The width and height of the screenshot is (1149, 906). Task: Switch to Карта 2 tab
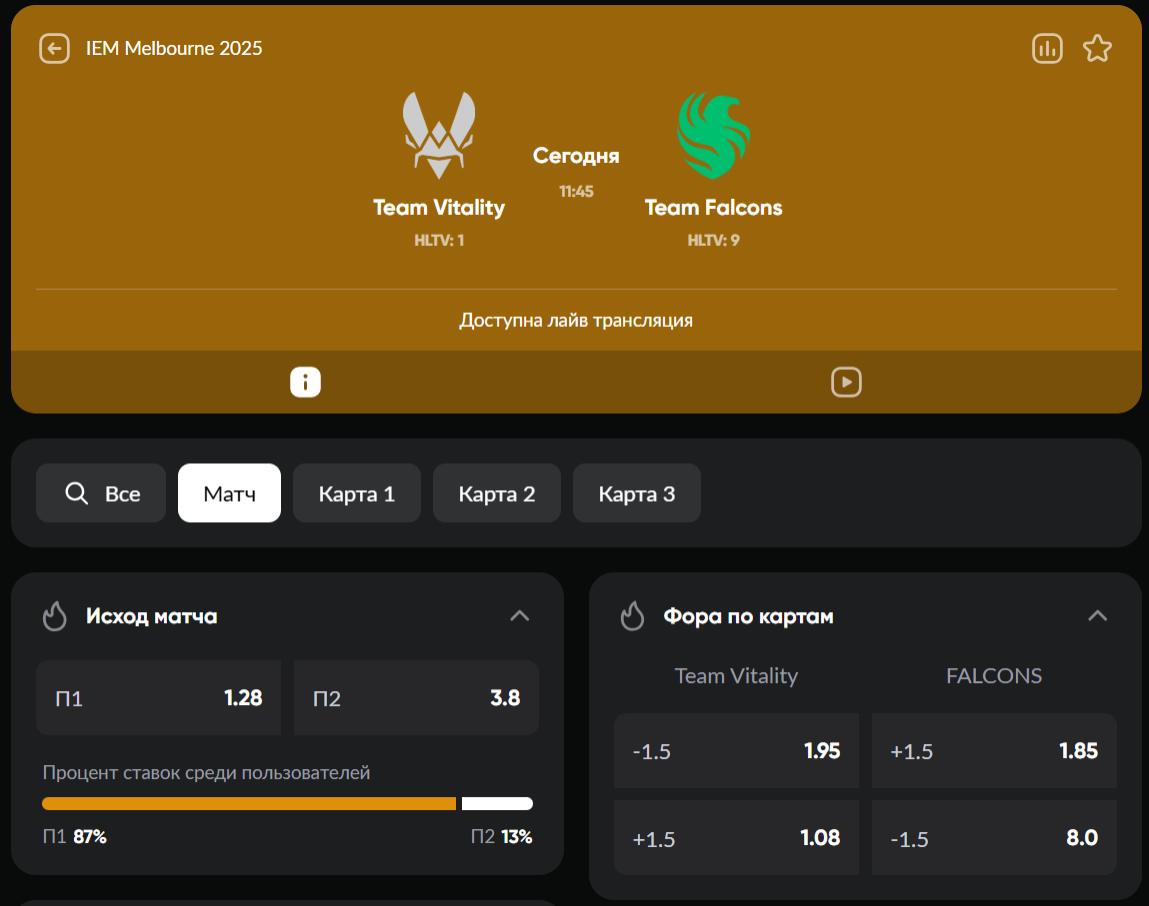pyautogui.click(x=497, y=493)
